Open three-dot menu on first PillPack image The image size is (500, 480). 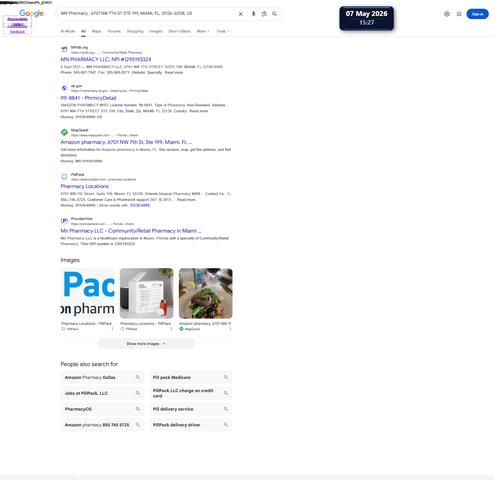pos(112,329)
